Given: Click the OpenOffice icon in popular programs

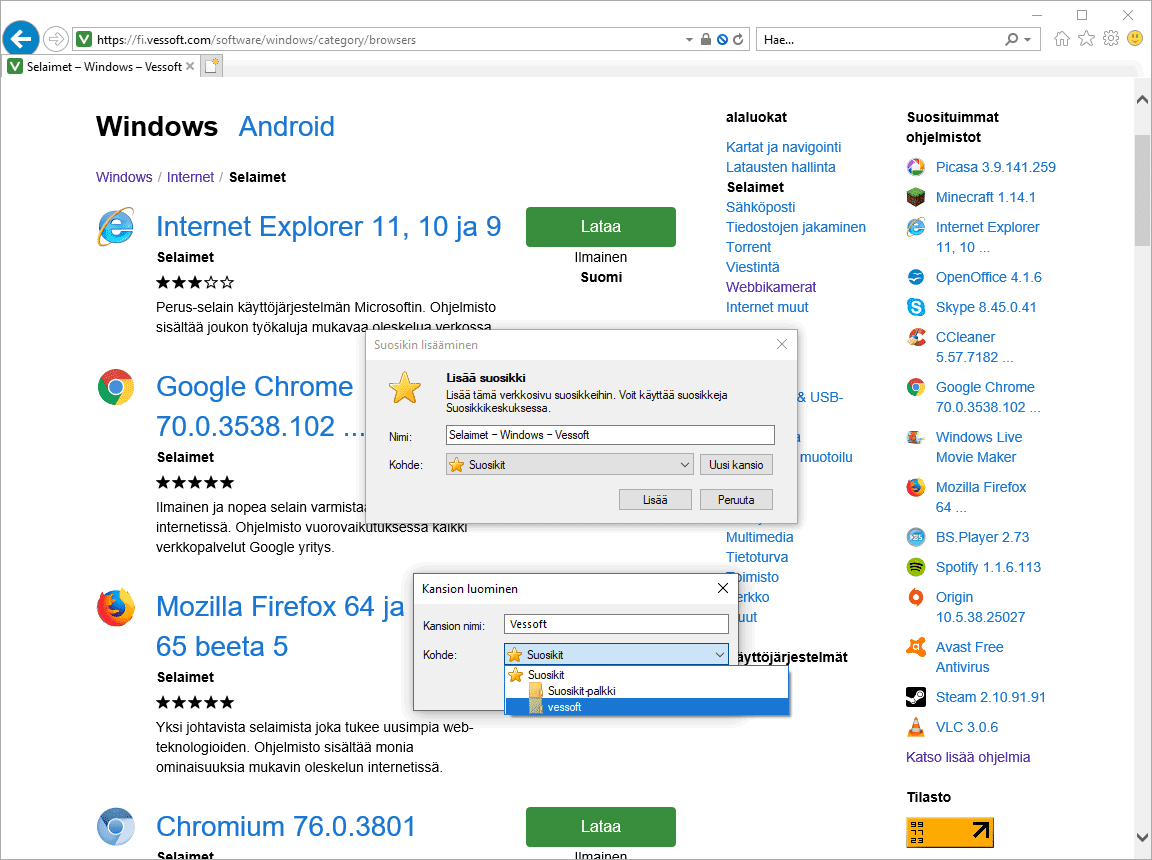Looking at the screenshot, I should [x=915, y=278].
